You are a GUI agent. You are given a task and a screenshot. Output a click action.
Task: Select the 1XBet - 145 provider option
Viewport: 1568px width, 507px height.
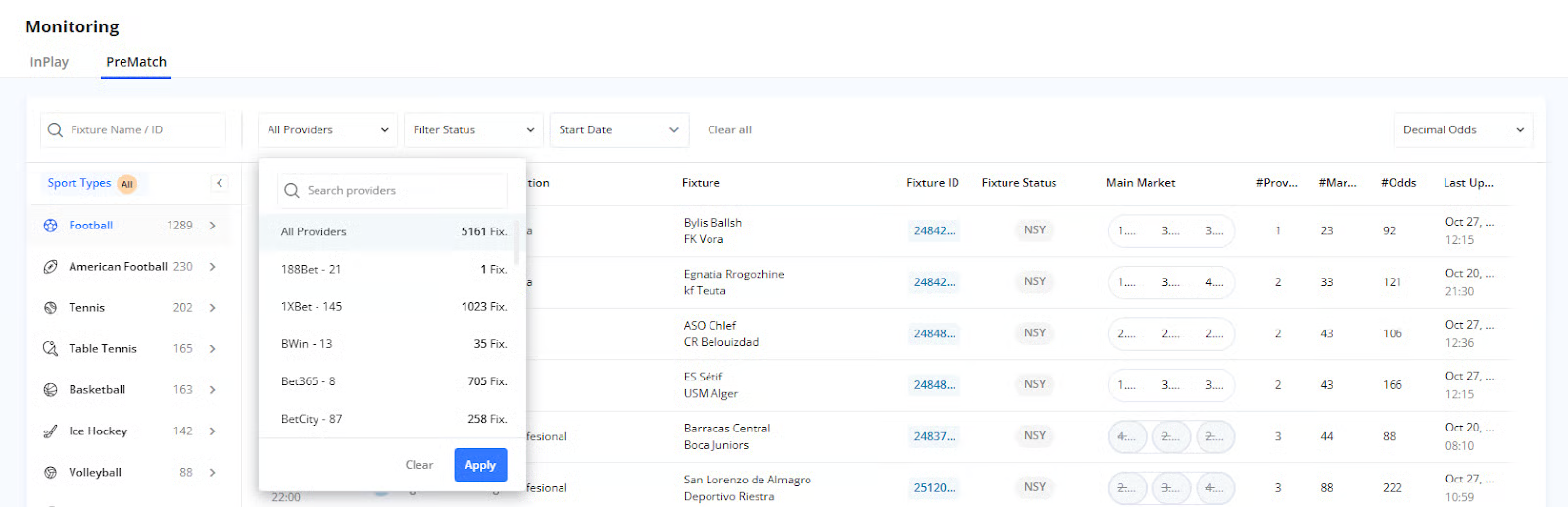tap(392, 307)
